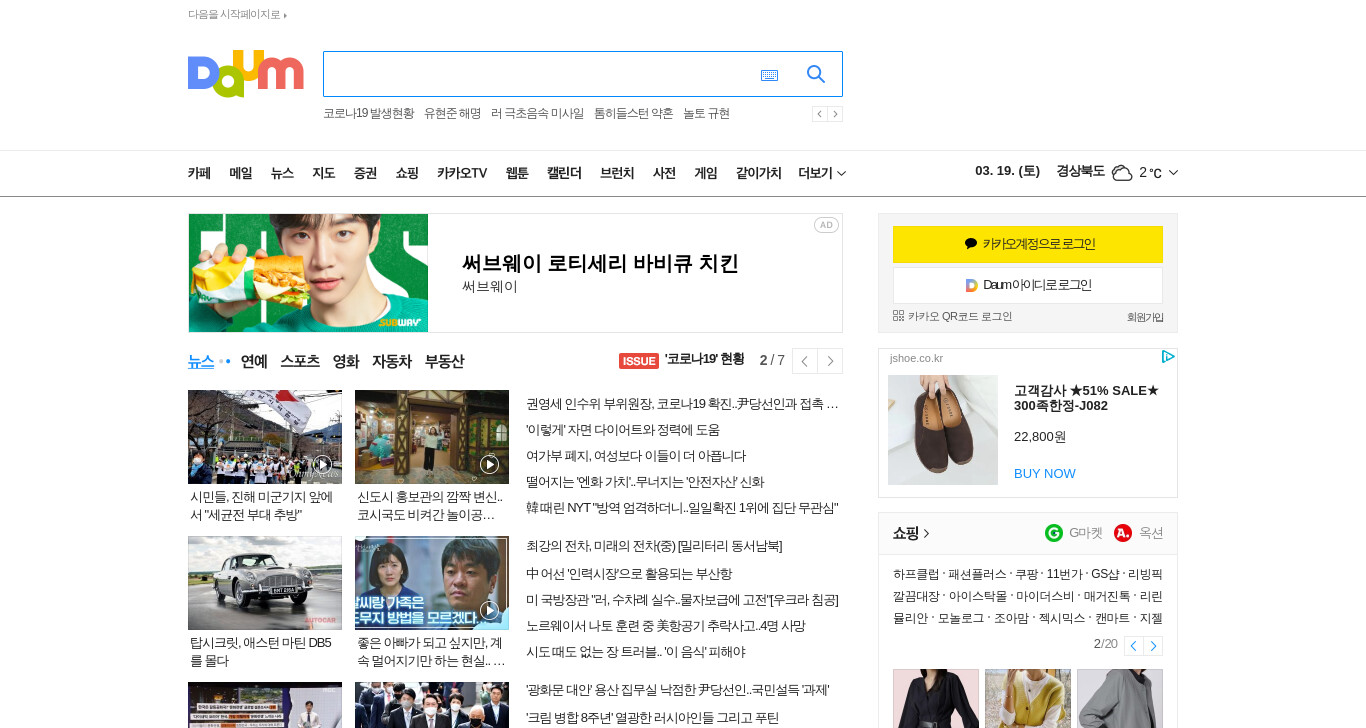Open 메일 in navigation bar
Image resolution: width=1366 pixels, height=728 pixels.
point(240,173)
